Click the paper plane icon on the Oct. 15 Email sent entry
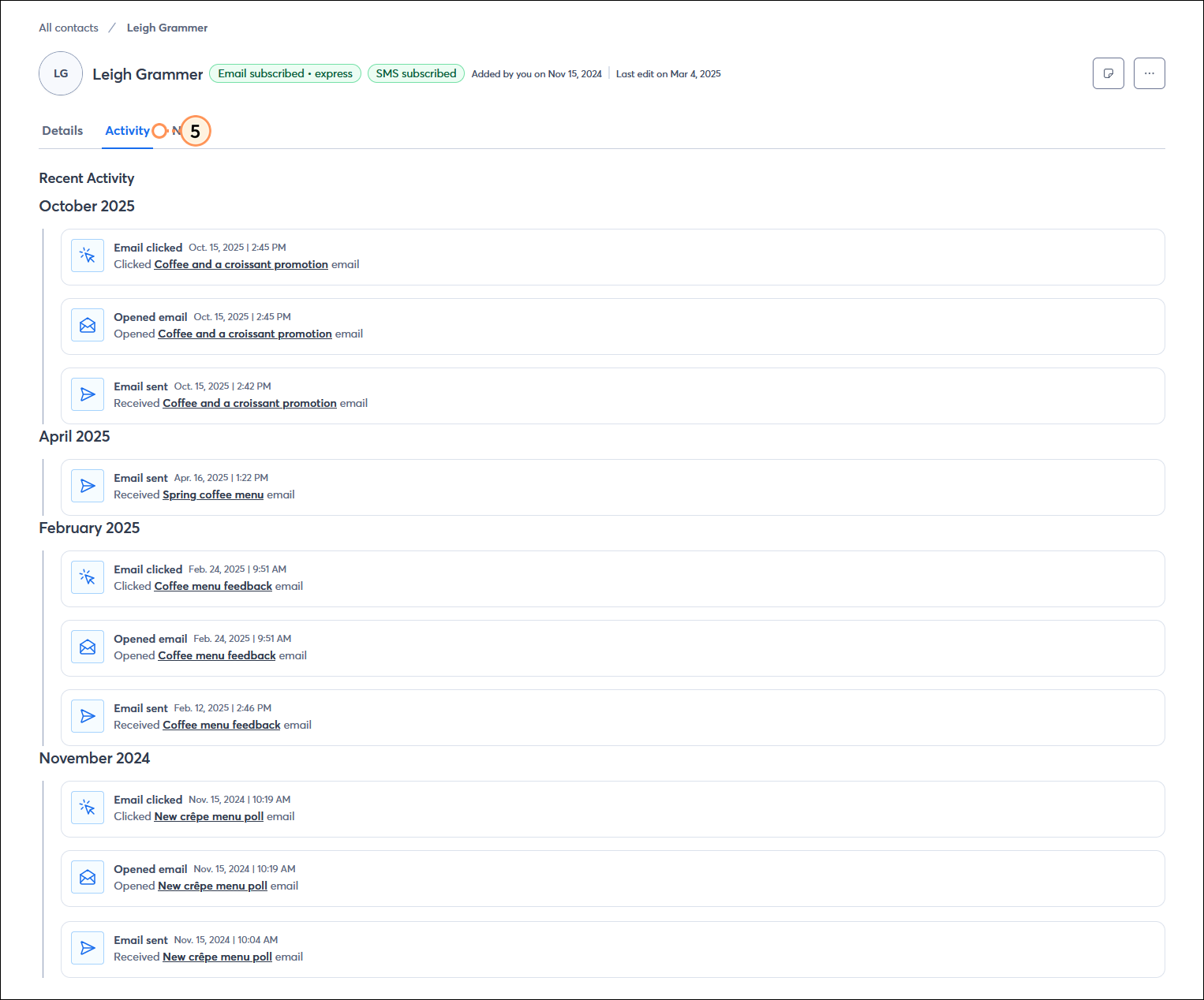Viewport: 1204px width, 1000px height. click(x=87, y=394)
